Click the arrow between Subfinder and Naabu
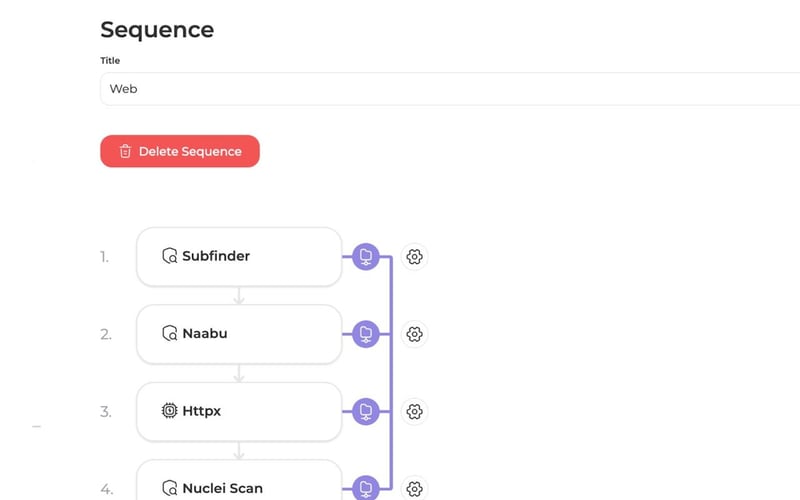This screenshot has height=500, width=800. (239, 296)
